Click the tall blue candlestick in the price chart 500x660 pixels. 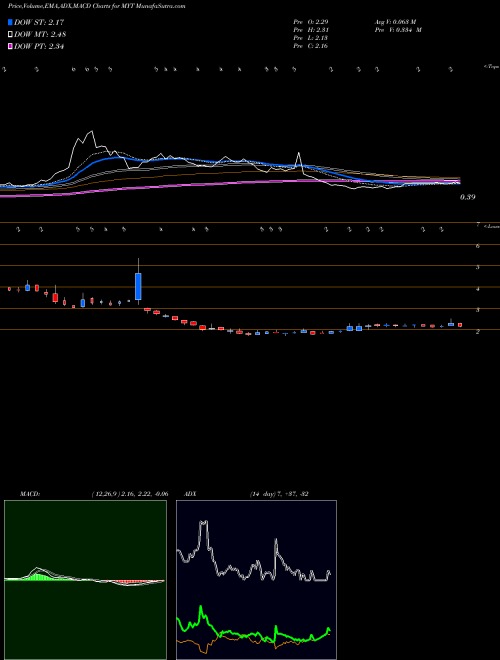tap(138, 286)
